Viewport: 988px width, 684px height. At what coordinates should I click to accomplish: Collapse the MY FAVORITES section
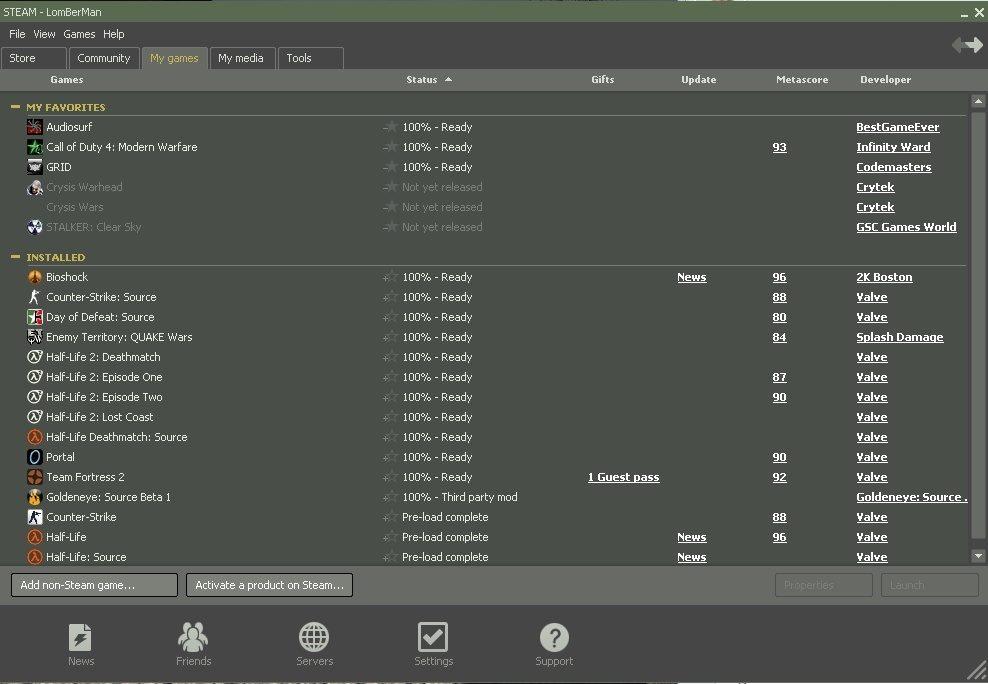tap(15, 107)
